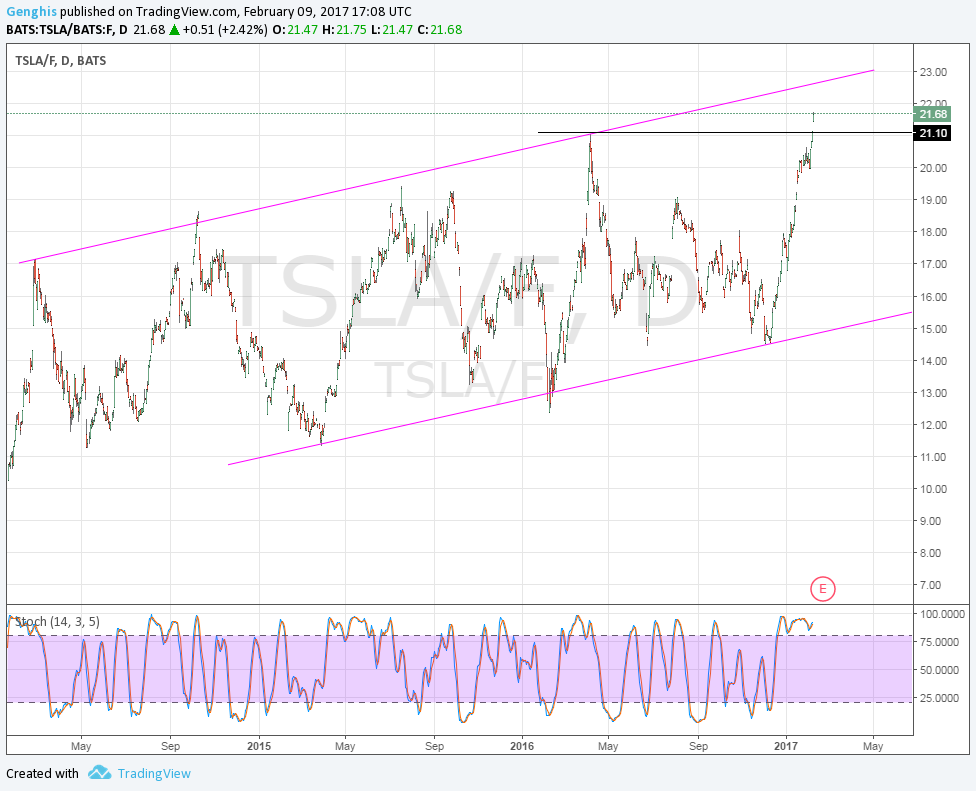Screen dimensions: 976x791
Task: Click the 2017 time axis label
Action: 786,746
